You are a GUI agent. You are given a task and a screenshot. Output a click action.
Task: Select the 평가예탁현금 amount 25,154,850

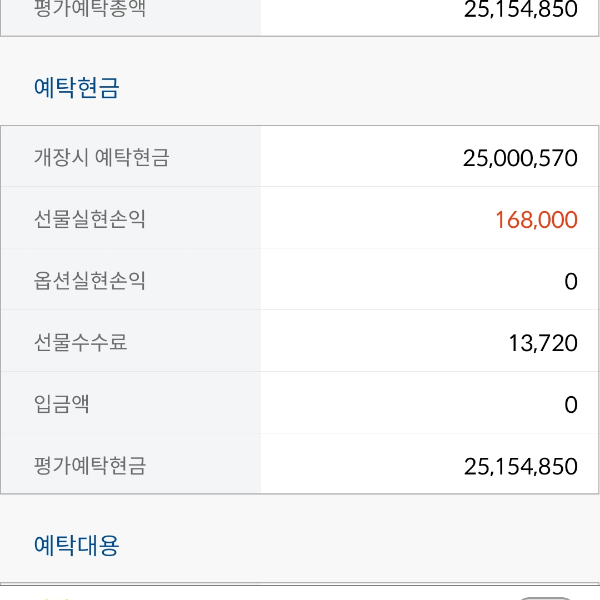point(520,466)
